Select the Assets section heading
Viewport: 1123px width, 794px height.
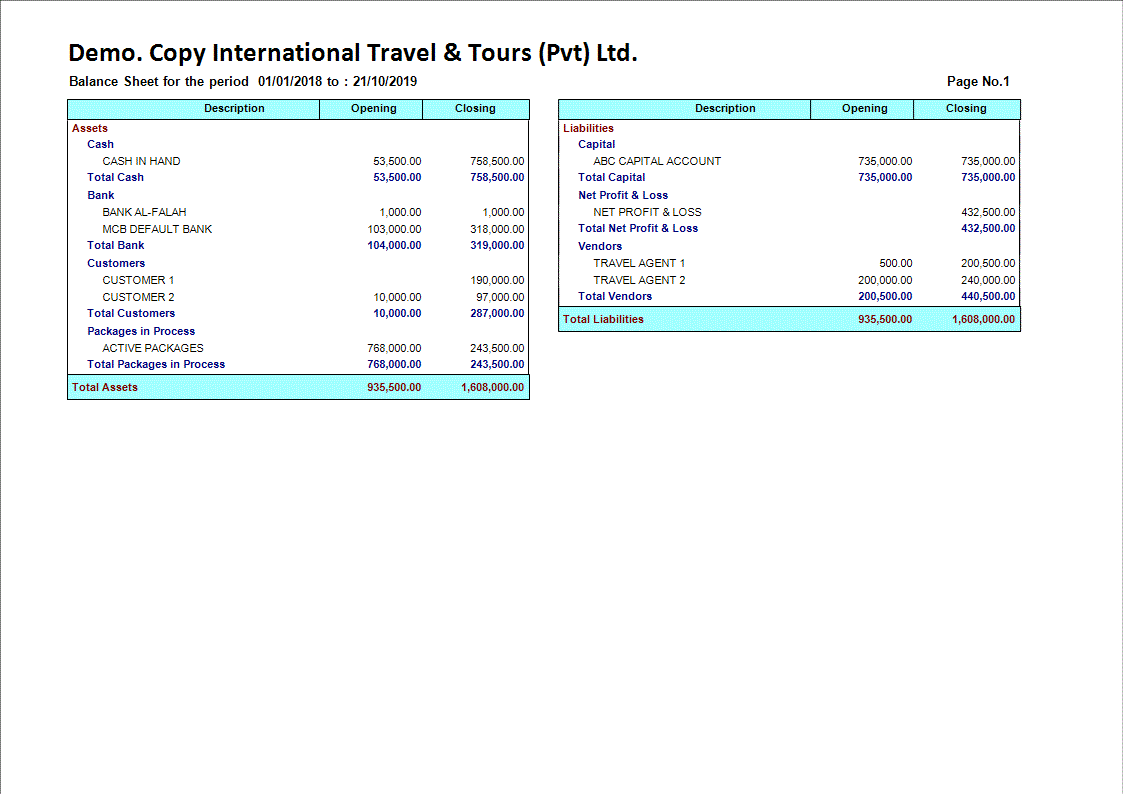[90, 128]
